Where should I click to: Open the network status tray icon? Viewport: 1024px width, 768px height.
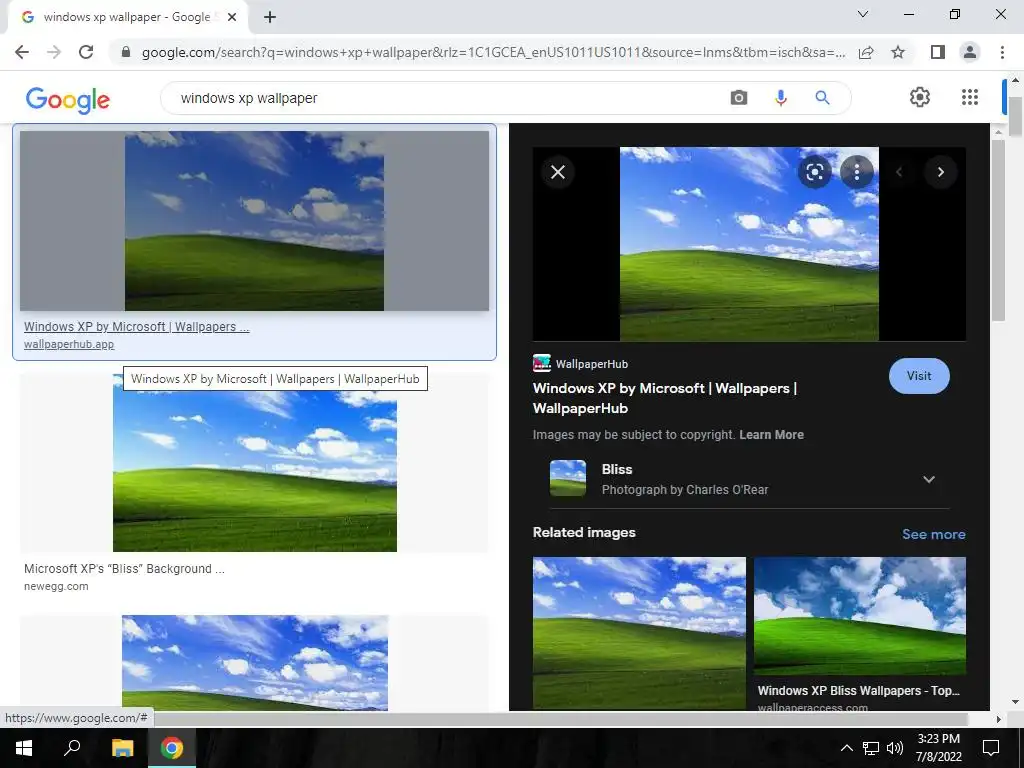point(871,748)
